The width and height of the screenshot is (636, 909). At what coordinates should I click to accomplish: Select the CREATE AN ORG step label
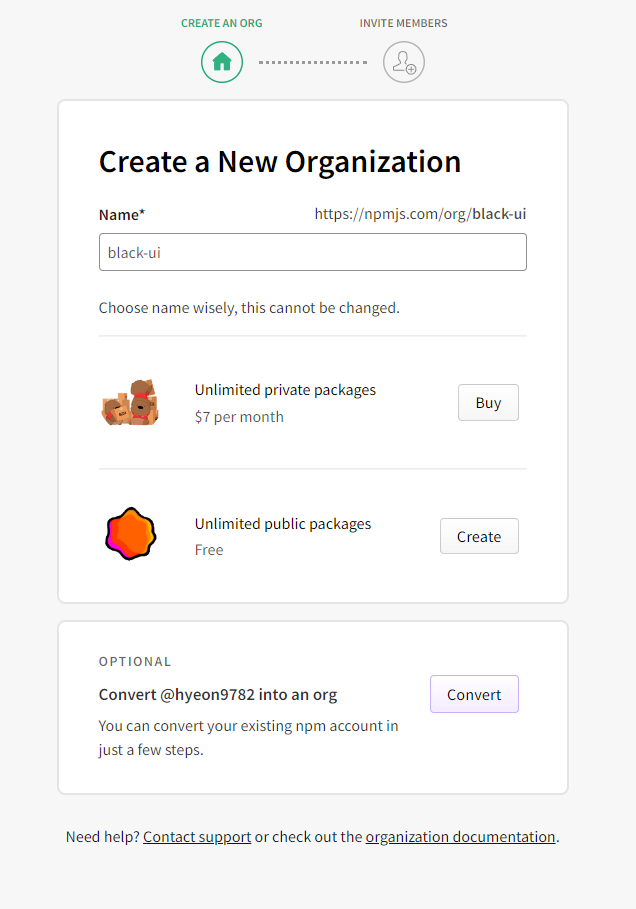click(221, 23)
